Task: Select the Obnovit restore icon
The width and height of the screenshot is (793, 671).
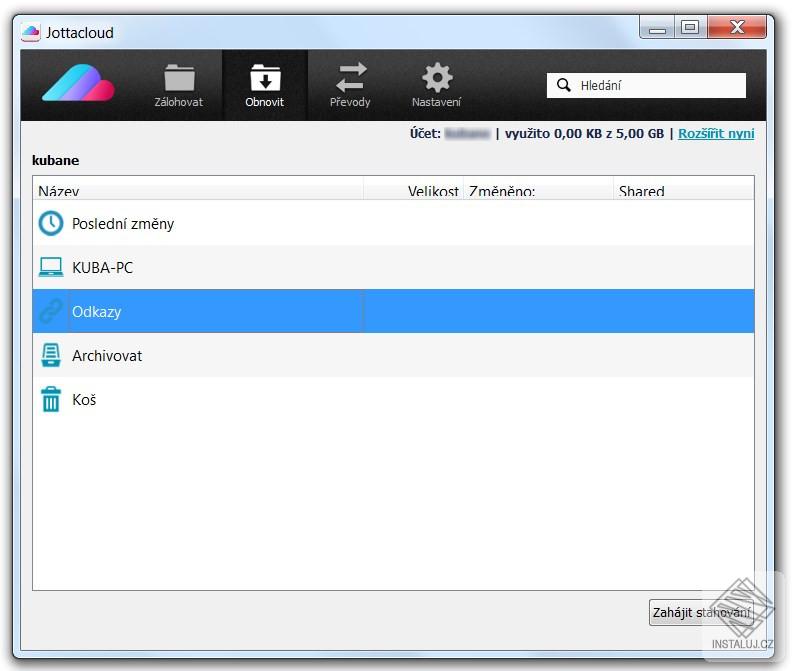Action: click(265, 78)
